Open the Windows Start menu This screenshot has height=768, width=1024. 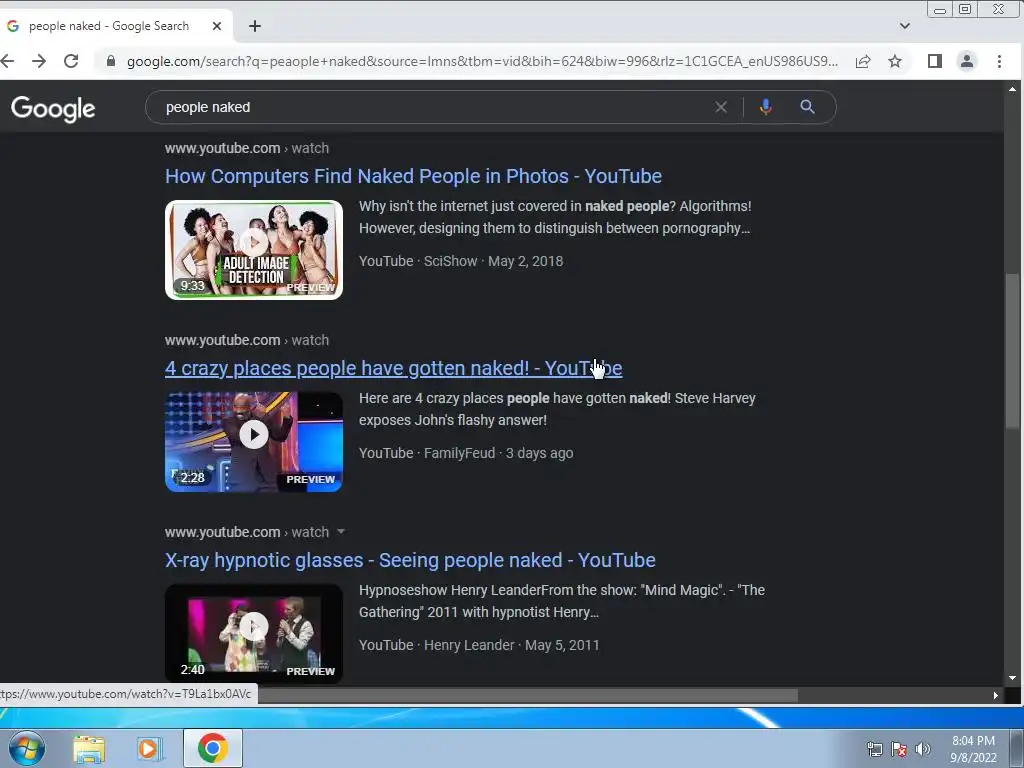[27, 748]
